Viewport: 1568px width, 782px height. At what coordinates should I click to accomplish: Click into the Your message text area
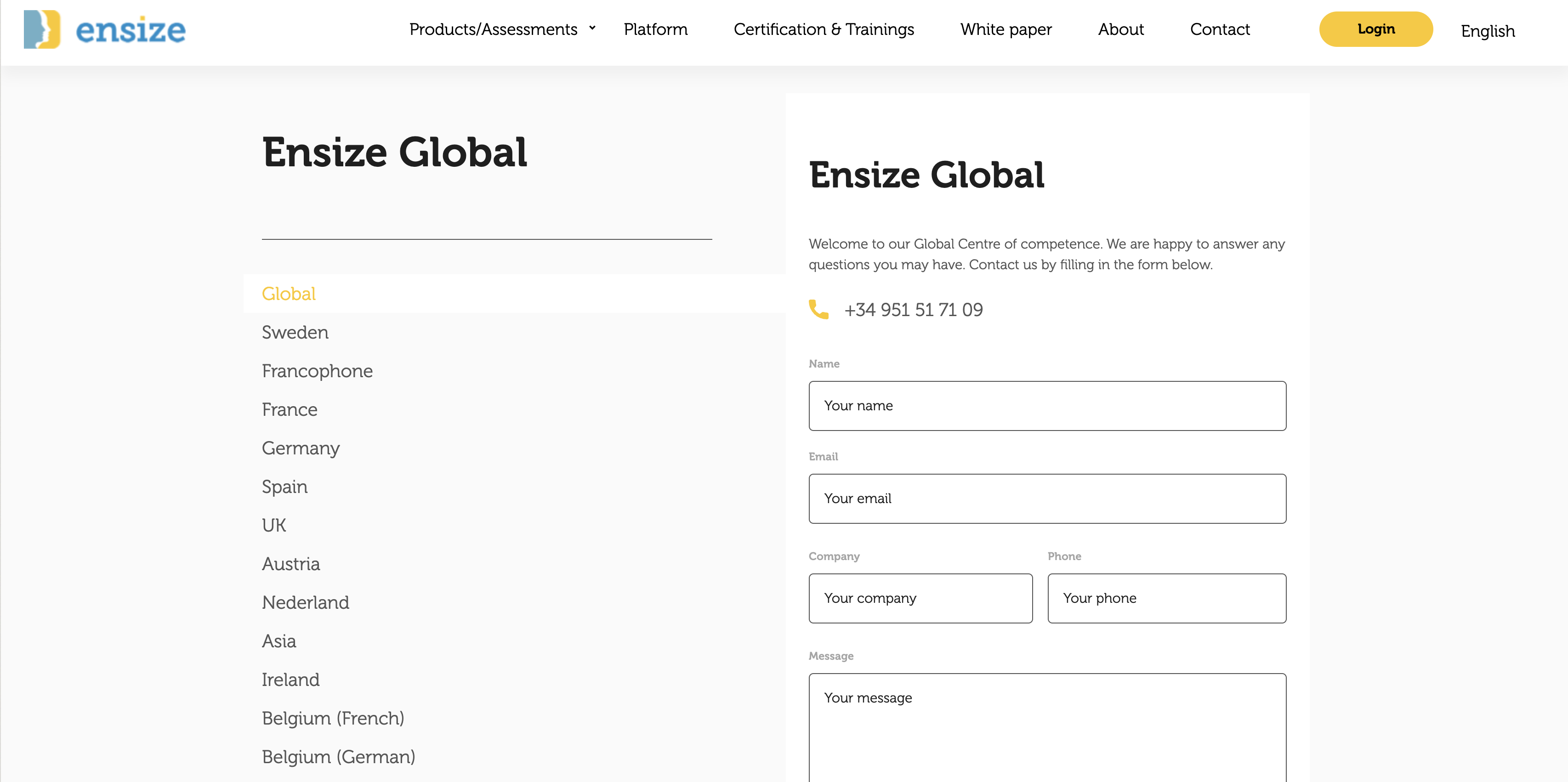pos(1047,727)
